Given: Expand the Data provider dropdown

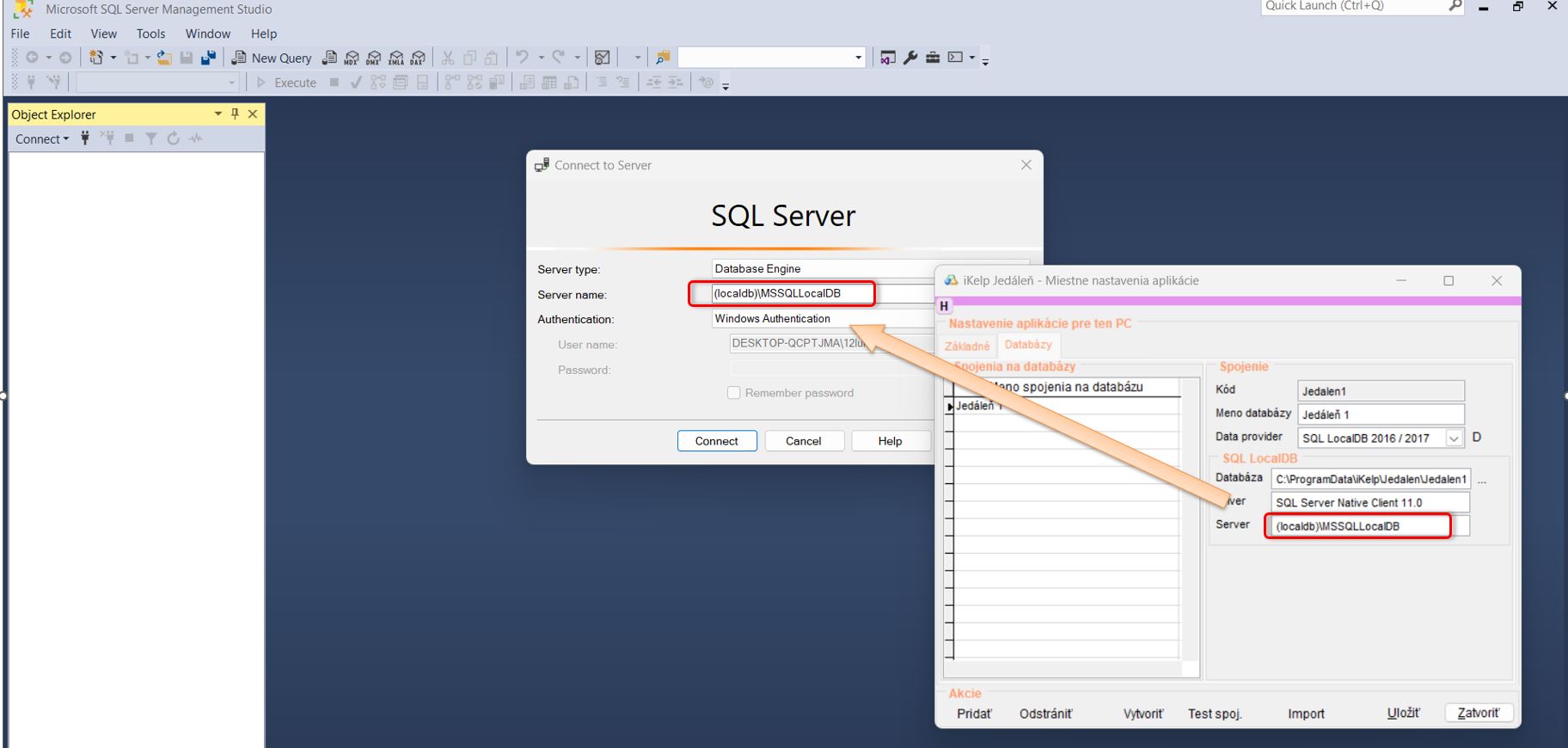Looking at the screenshot, I should click(1454, 438).
